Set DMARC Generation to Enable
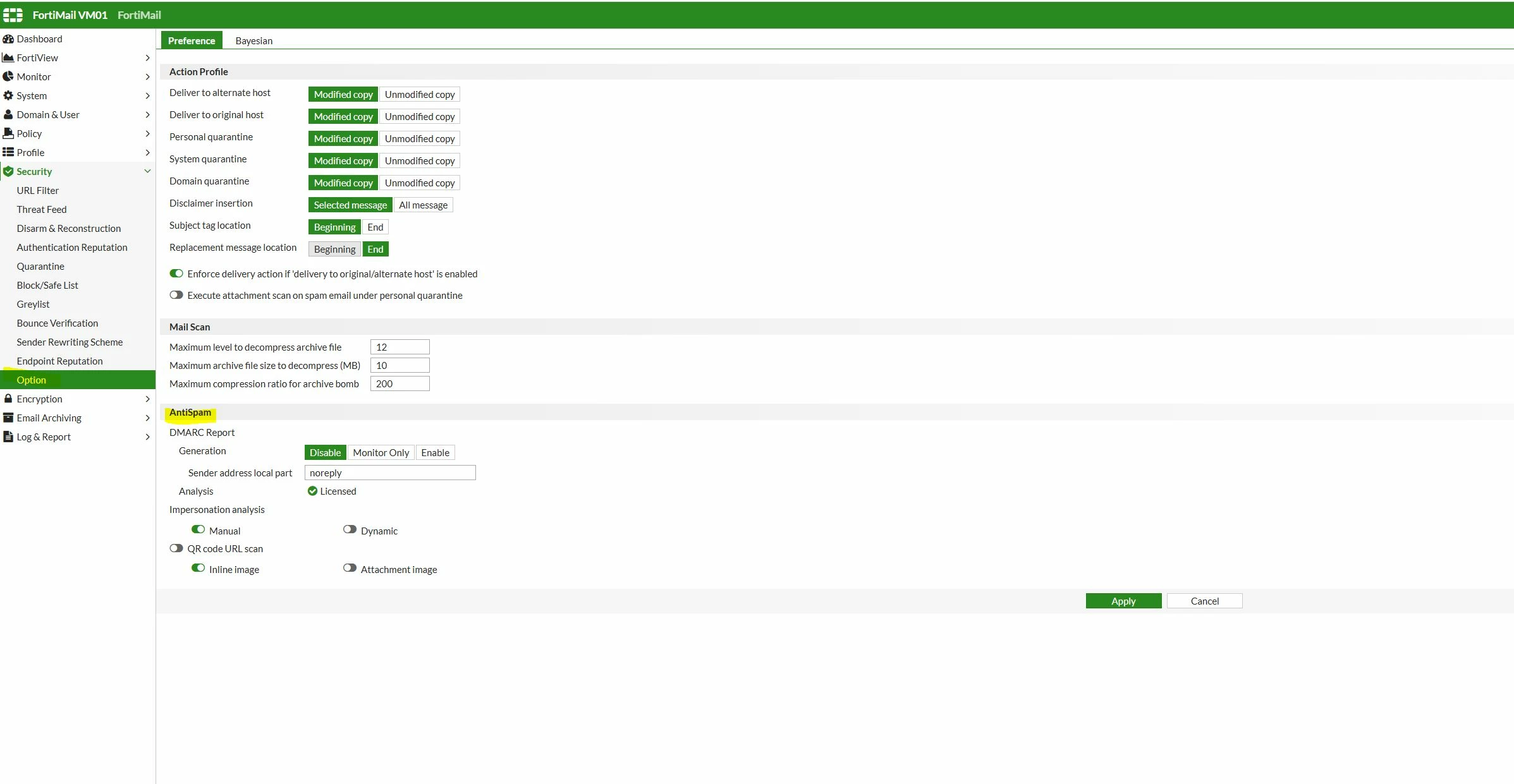 (435, 452)
